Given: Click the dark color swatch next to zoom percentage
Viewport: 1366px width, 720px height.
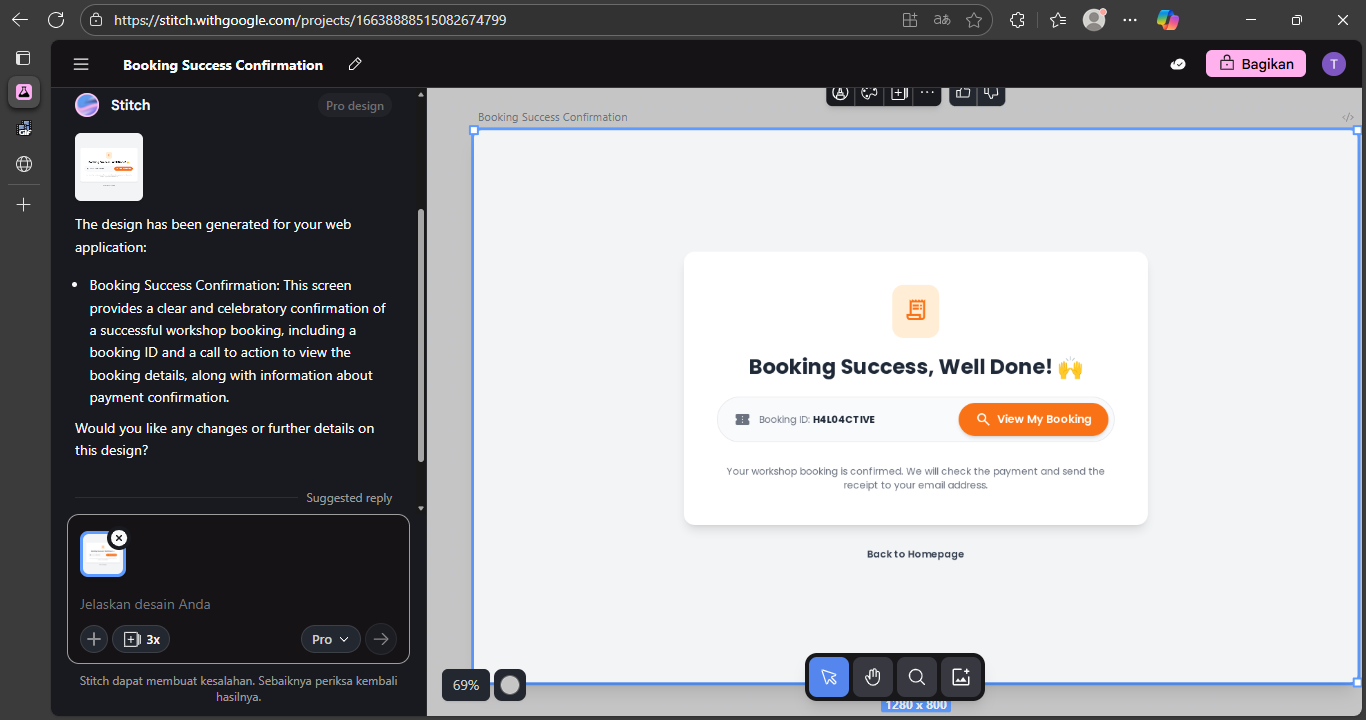Looking at the screenshot, I should coord(509,685).
